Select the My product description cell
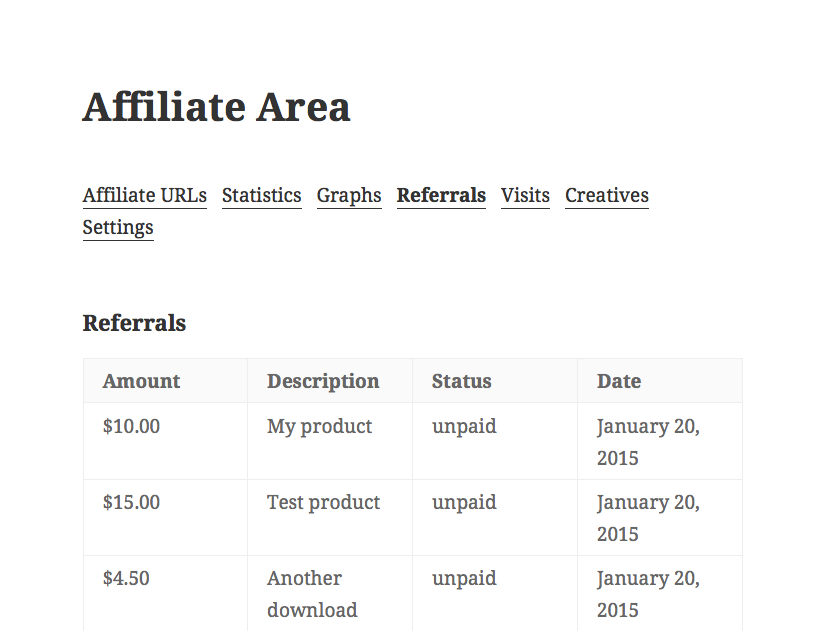Viewport: 825px width, 631px height. click(x=330, y=441)
